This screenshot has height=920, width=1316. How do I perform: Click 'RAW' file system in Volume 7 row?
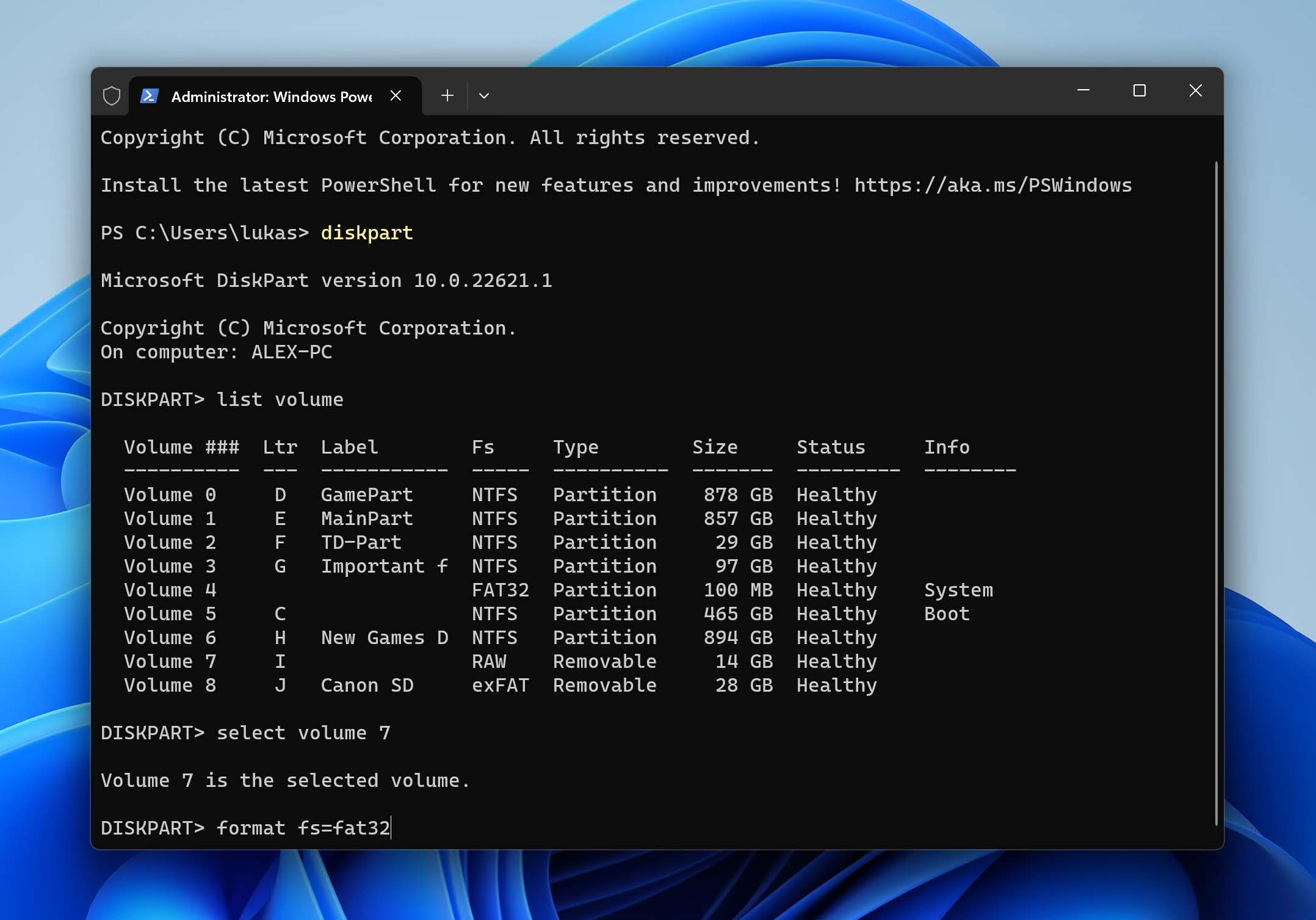[x=489, y=661]
